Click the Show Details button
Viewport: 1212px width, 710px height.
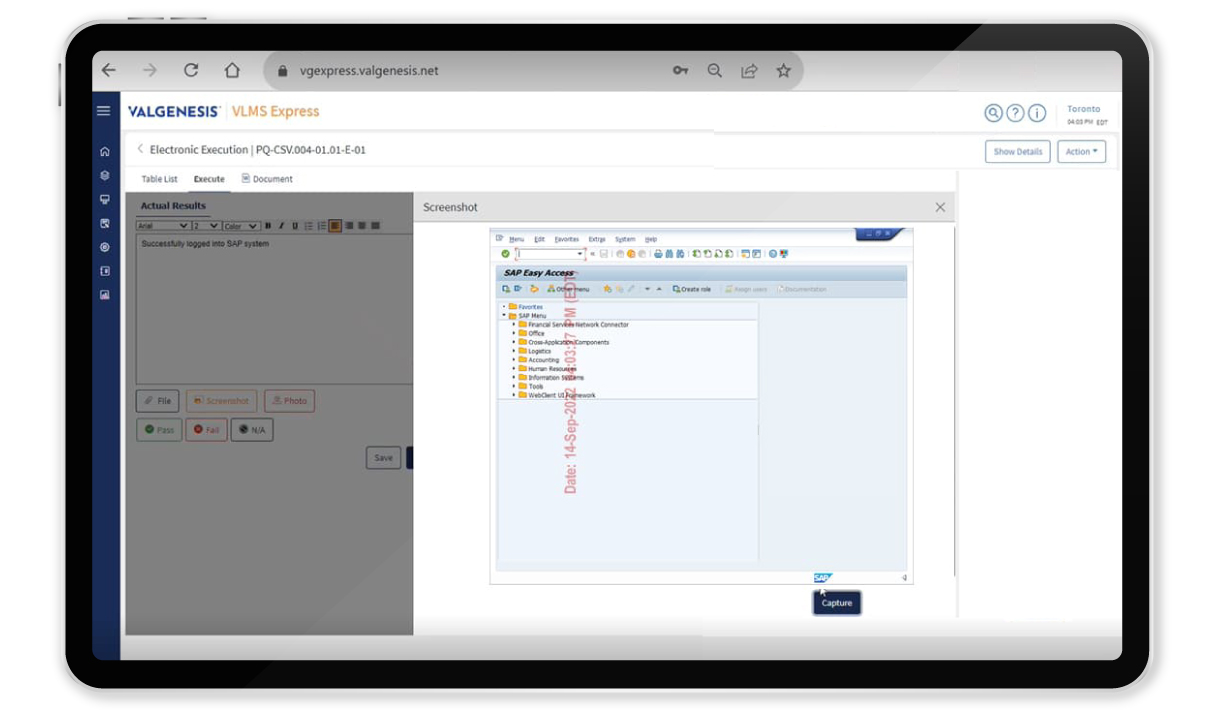(x=1017, y=152)
